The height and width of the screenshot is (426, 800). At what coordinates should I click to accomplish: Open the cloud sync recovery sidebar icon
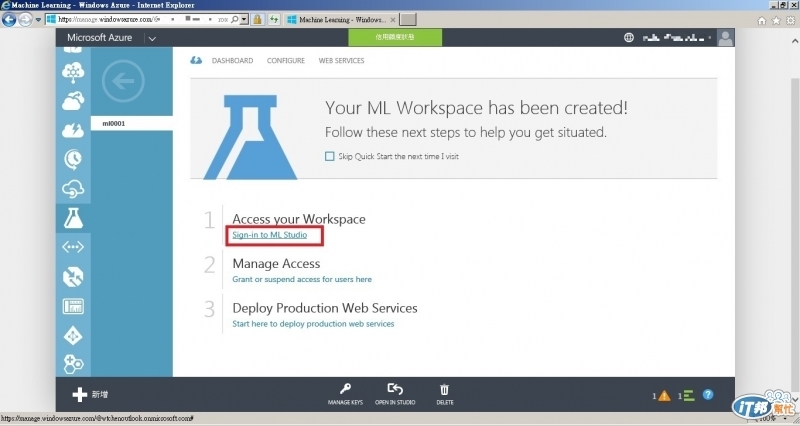click(73, 189)
